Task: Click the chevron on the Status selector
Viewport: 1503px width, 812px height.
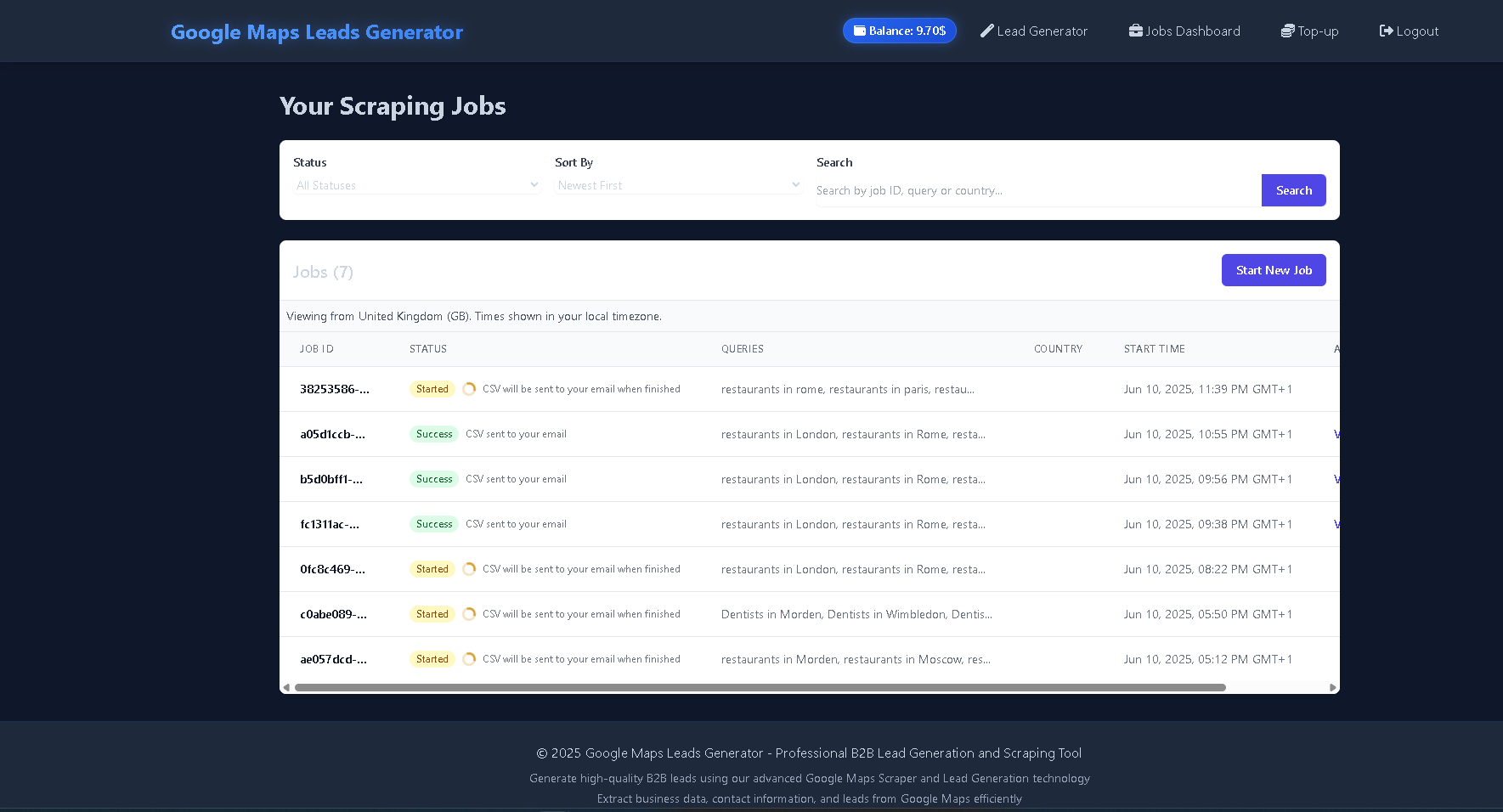Action: [x=534, y=184]
